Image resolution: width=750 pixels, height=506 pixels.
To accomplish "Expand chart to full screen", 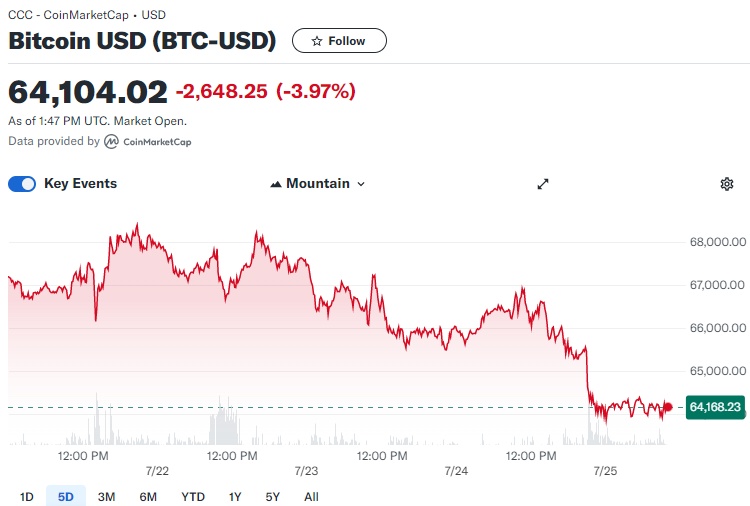I will click(x=543, y=184).
